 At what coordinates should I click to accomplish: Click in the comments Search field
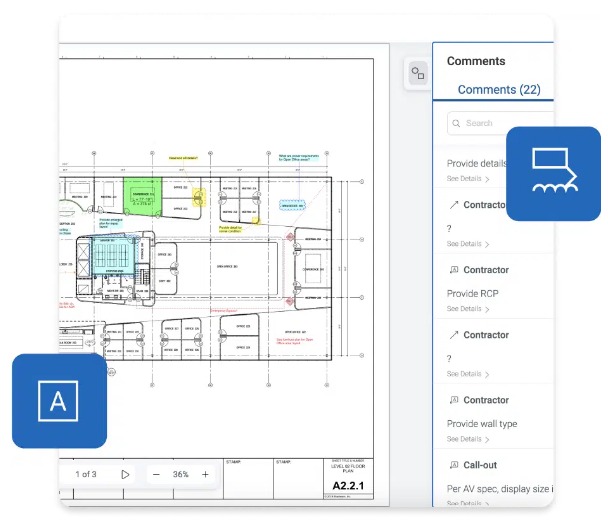click(x=490, y=123)
